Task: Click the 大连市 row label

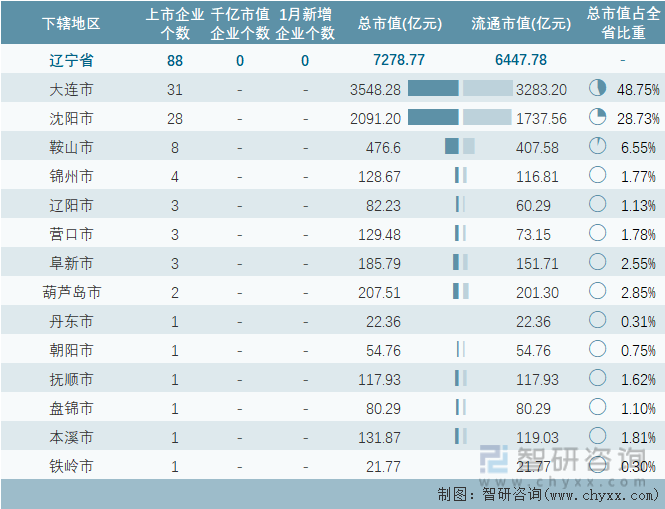Action: (x=71, y=89)
